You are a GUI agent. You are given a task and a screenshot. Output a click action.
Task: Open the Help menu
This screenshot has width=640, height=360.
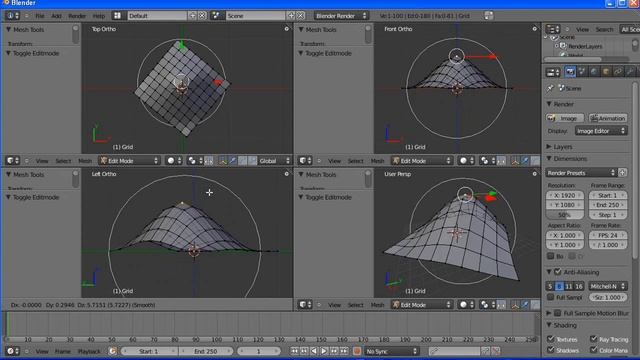click(x=99, y=16)
